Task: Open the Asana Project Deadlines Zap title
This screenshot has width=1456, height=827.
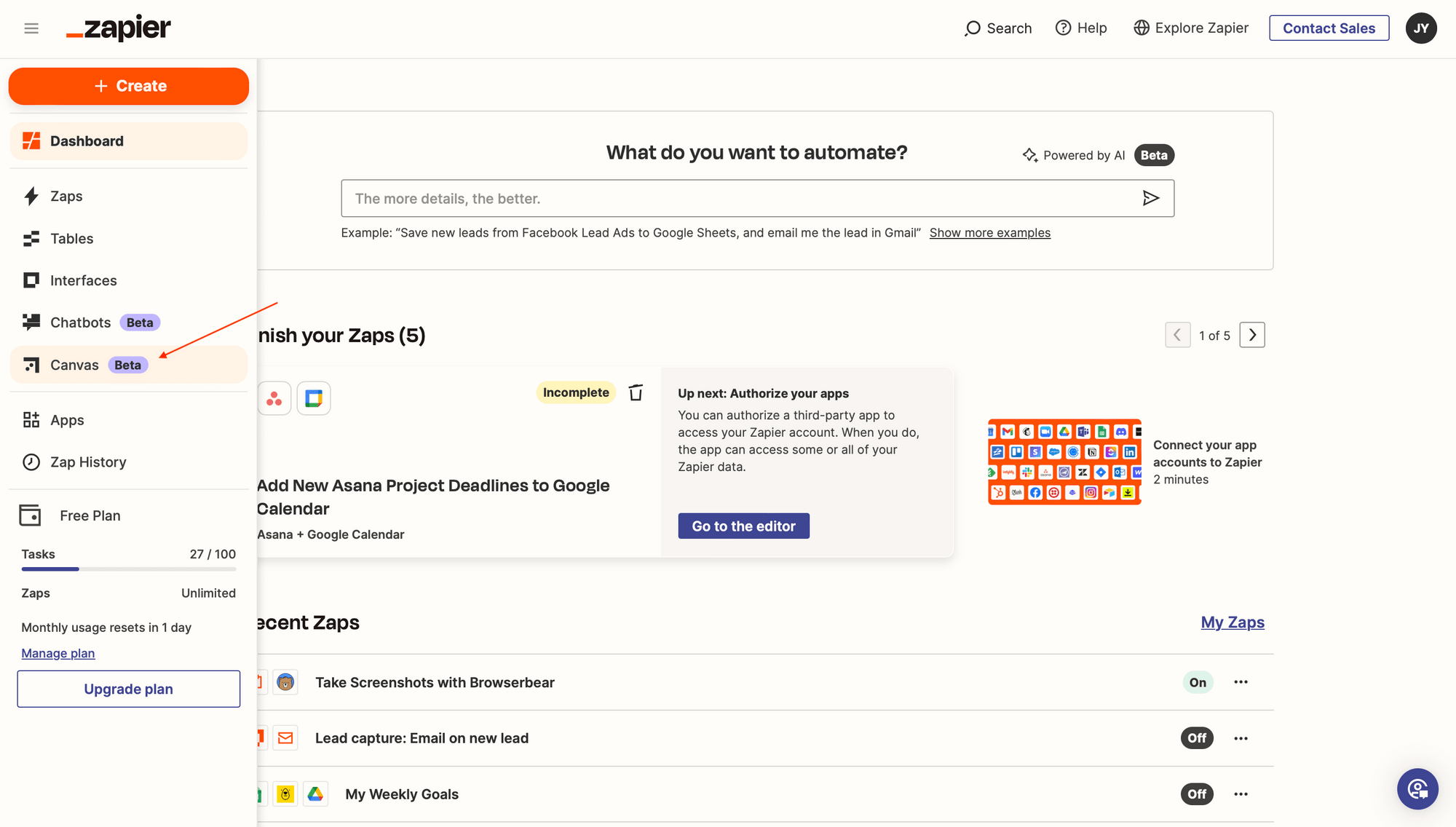Action: point(433,497)
